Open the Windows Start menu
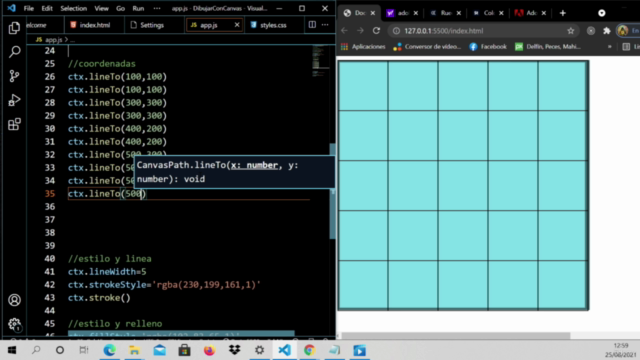 tap(12, 350)
